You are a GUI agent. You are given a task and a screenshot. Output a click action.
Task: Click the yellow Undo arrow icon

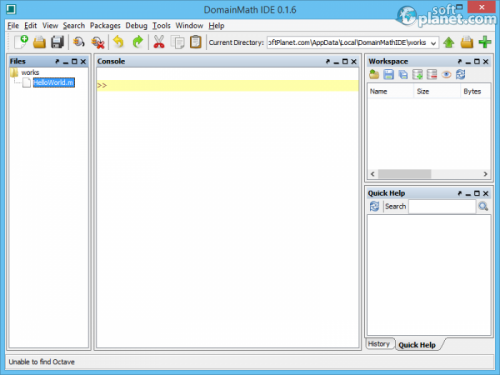coord(118,42)
